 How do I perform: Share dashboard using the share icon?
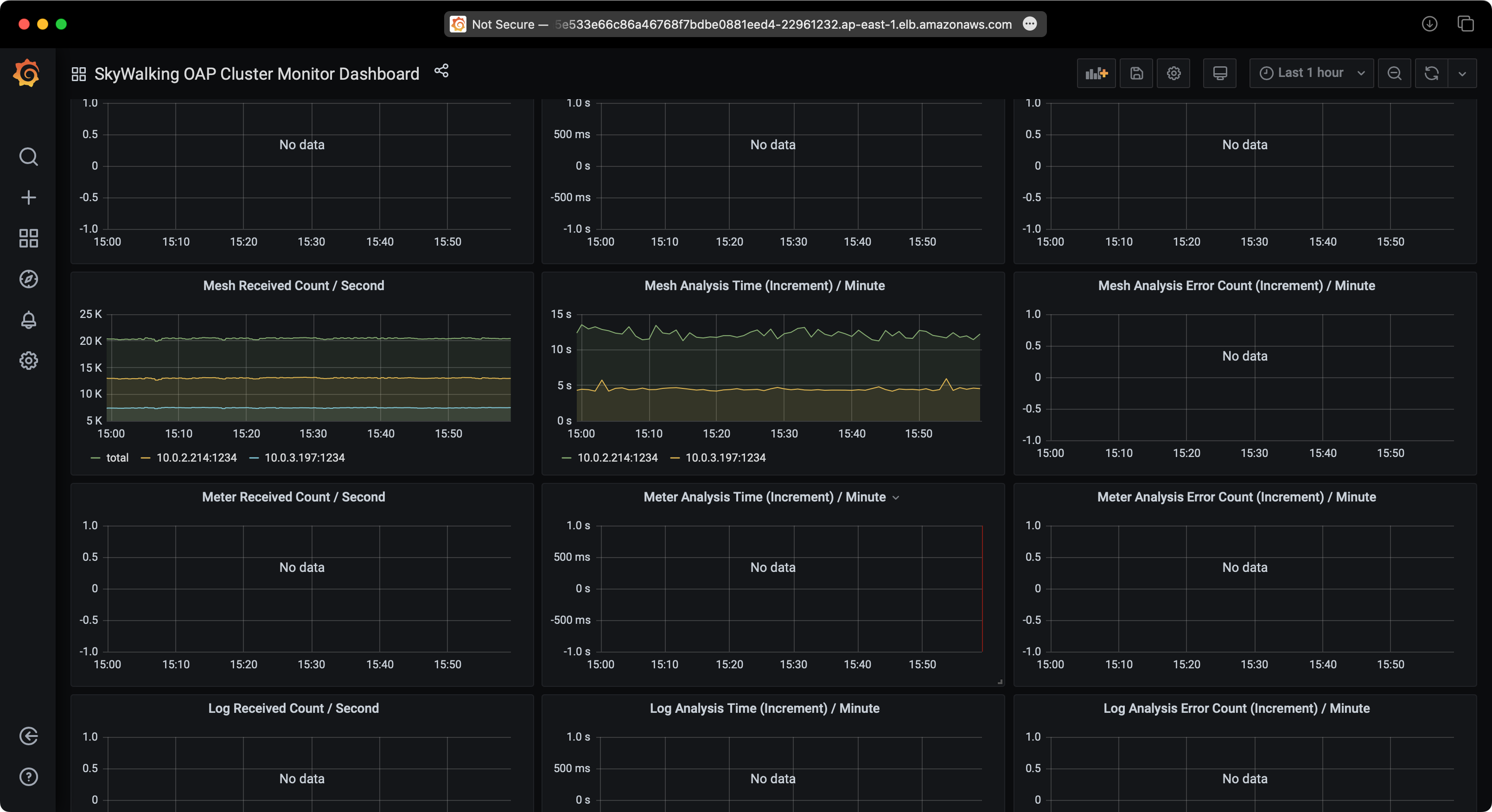point(441,70)
